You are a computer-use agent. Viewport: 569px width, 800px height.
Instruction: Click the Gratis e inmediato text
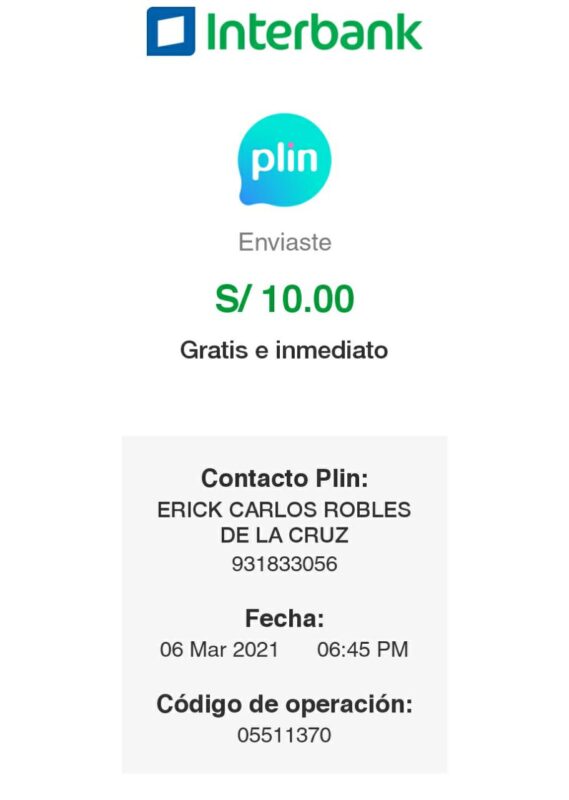284,351
